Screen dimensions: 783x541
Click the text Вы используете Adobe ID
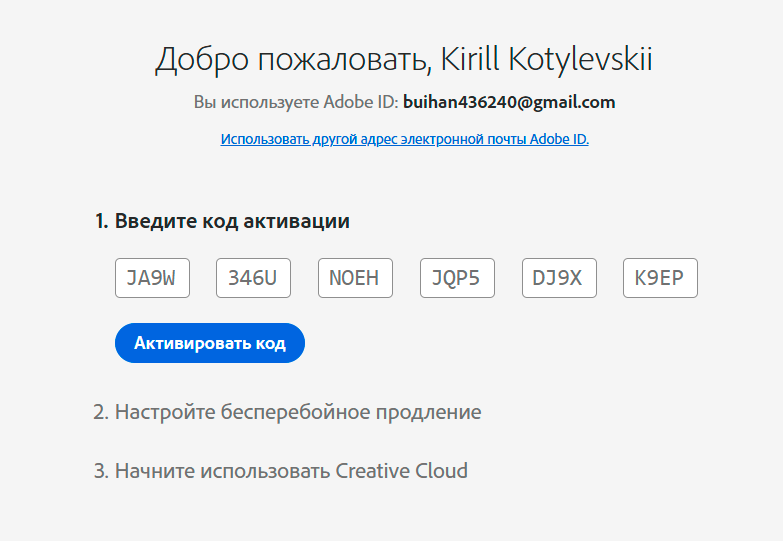pos(296,102)
